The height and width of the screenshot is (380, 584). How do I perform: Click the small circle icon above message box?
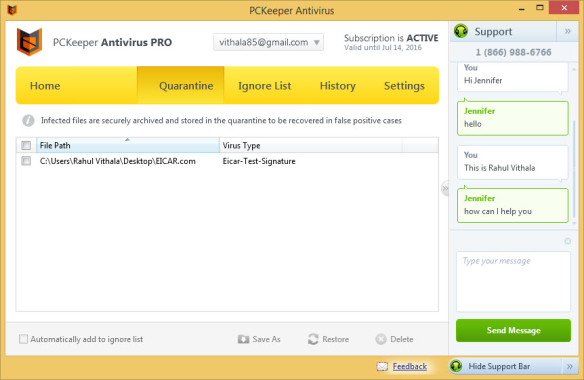tap(568, 241)
